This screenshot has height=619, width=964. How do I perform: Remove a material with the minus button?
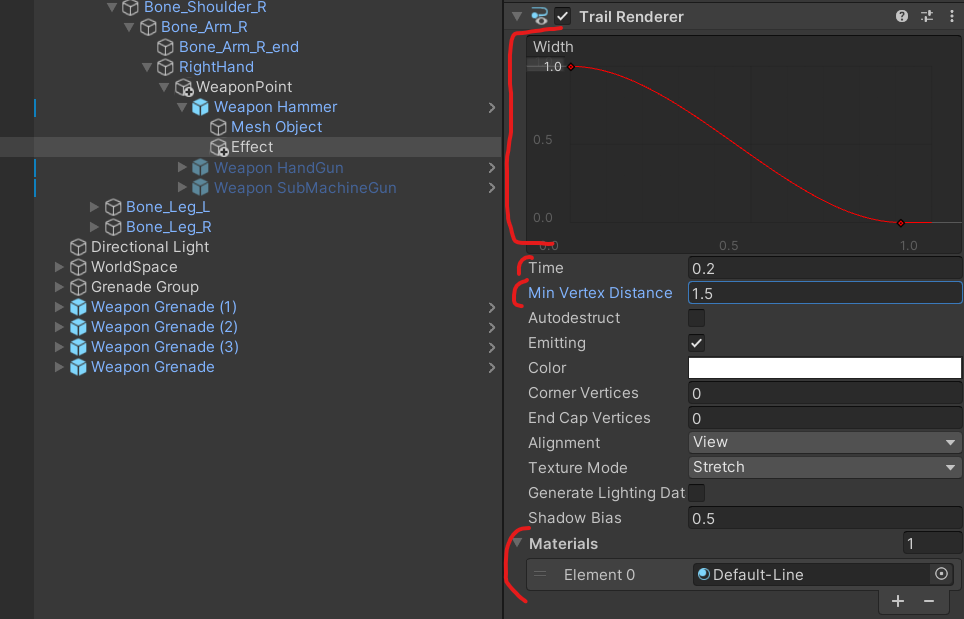coord(929,601)
